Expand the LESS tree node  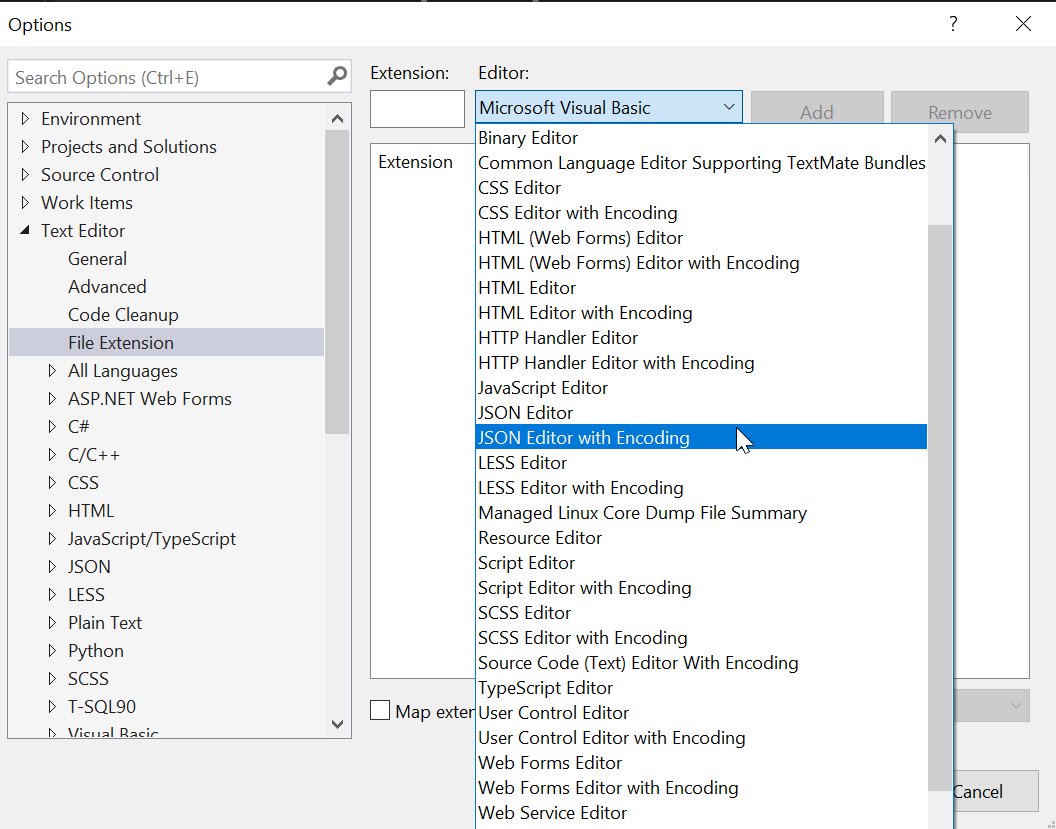[53, 595]
